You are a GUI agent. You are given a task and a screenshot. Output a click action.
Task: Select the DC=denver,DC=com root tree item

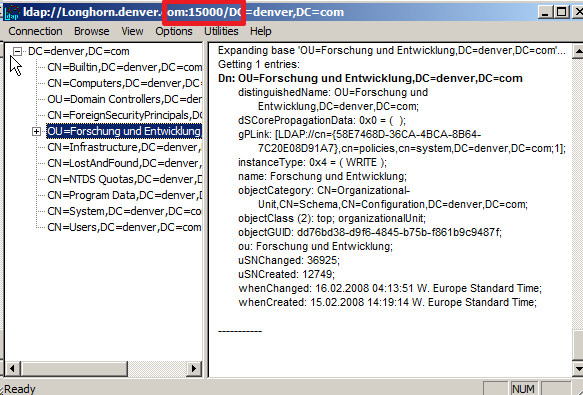tap(79, 51)
